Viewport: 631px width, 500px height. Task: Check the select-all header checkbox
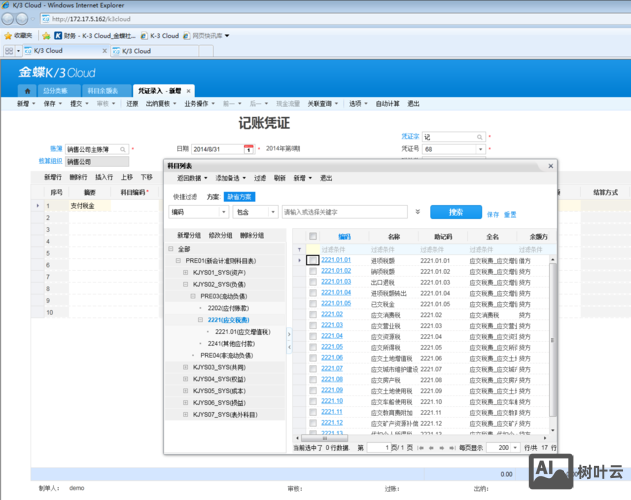pyautogui.click(x=313, y=236)
